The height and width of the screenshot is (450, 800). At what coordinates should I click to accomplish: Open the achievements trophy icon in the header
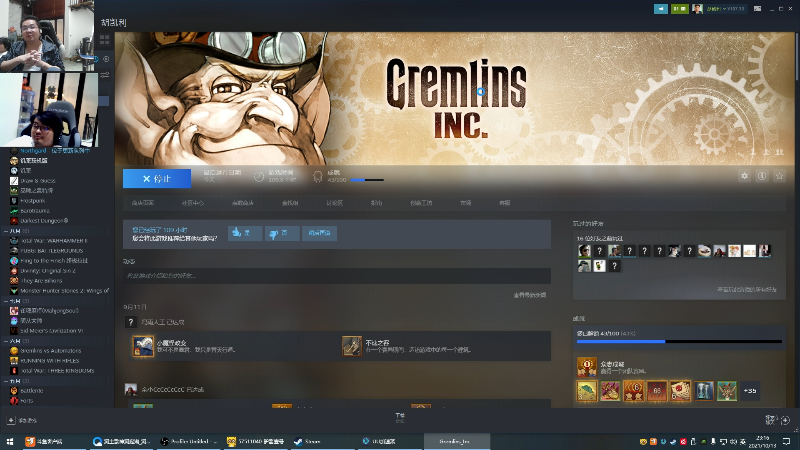click(317, 177)
